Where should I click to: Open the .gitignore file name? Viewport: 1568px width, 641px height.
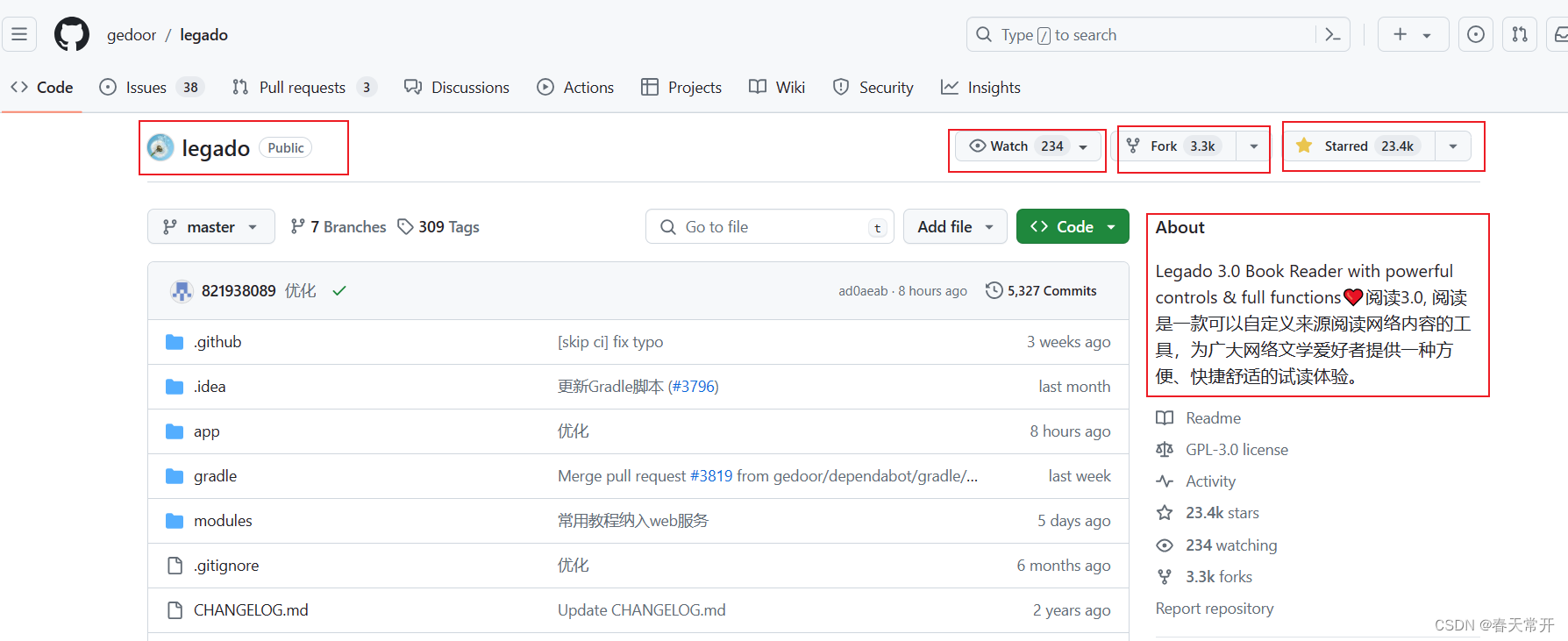point(226,566)
